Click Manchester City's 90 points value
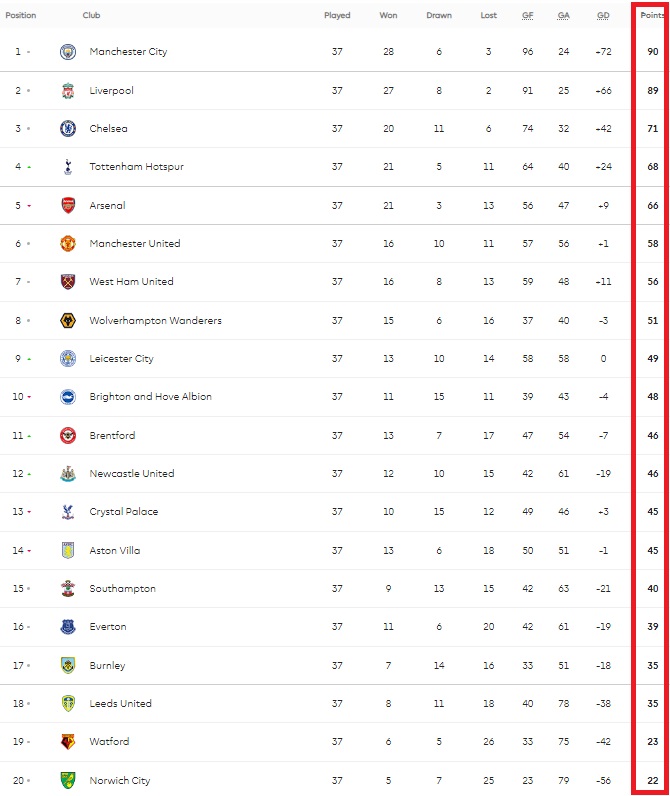This screenshot has height=796, width=670. pos(652,52)
